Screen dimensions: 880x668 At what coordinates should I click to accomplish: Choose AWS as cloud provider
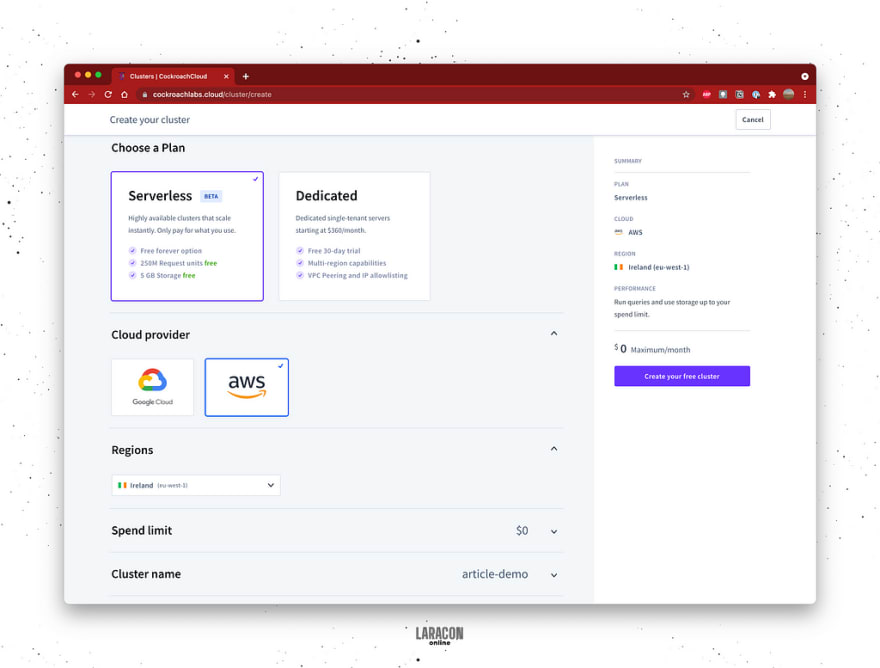(x=246, y=387)
